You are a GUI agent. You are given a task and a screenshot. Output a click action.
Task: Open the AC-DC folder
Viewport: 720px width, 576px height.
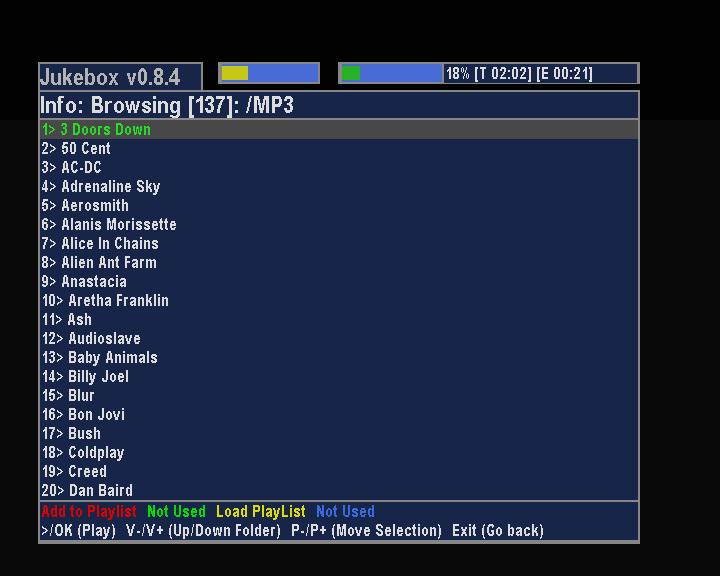pos(339,167)
